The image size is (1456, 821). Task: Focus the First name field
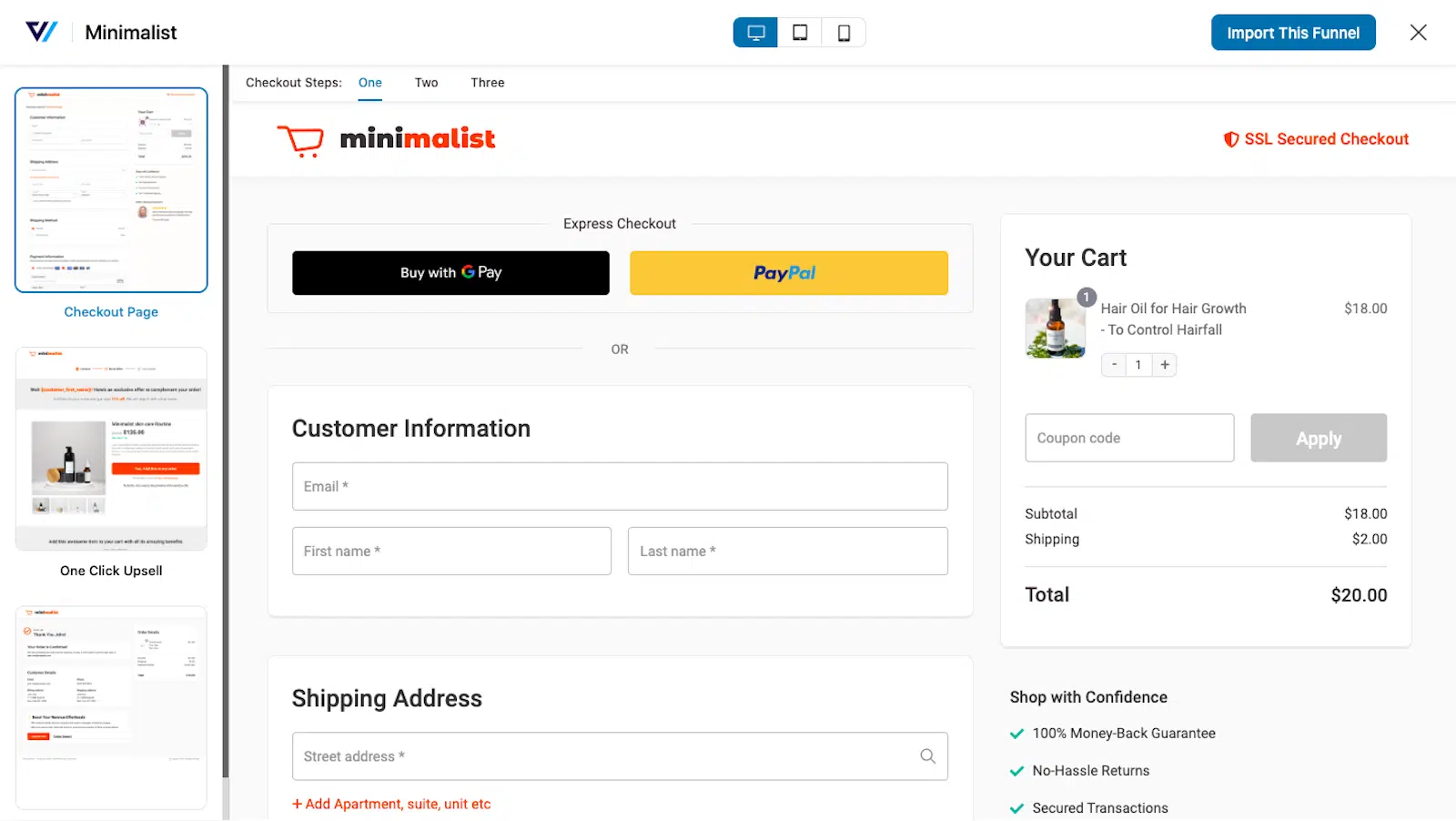451,552
